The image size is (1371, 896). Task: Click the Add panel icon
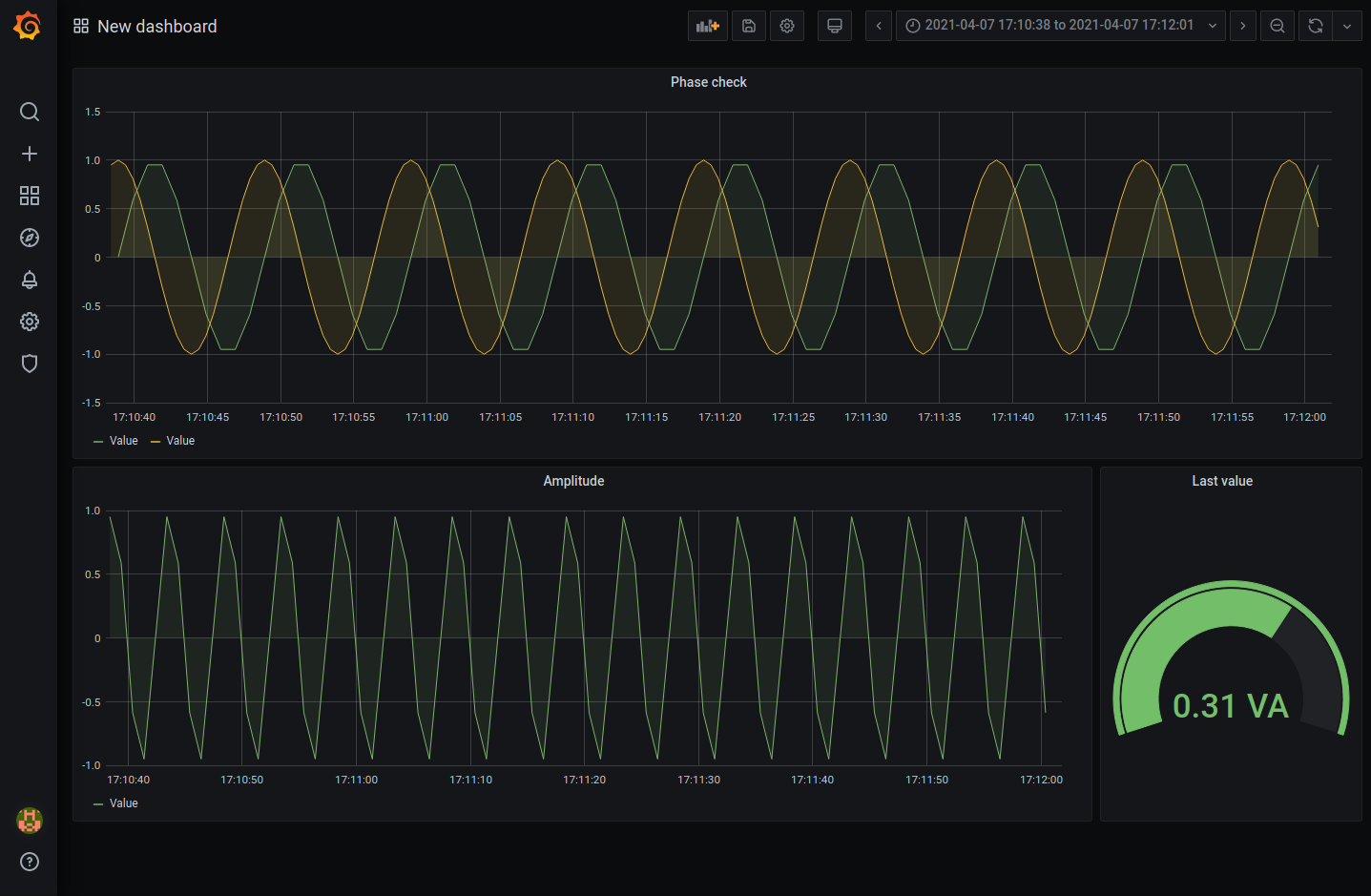tap(707, 25)
